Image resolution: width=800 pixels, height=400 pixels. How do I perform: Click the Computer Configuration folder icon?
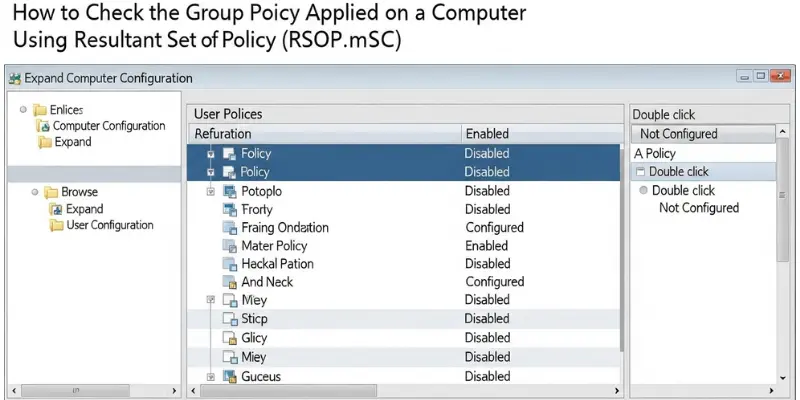tap(43, 126)
